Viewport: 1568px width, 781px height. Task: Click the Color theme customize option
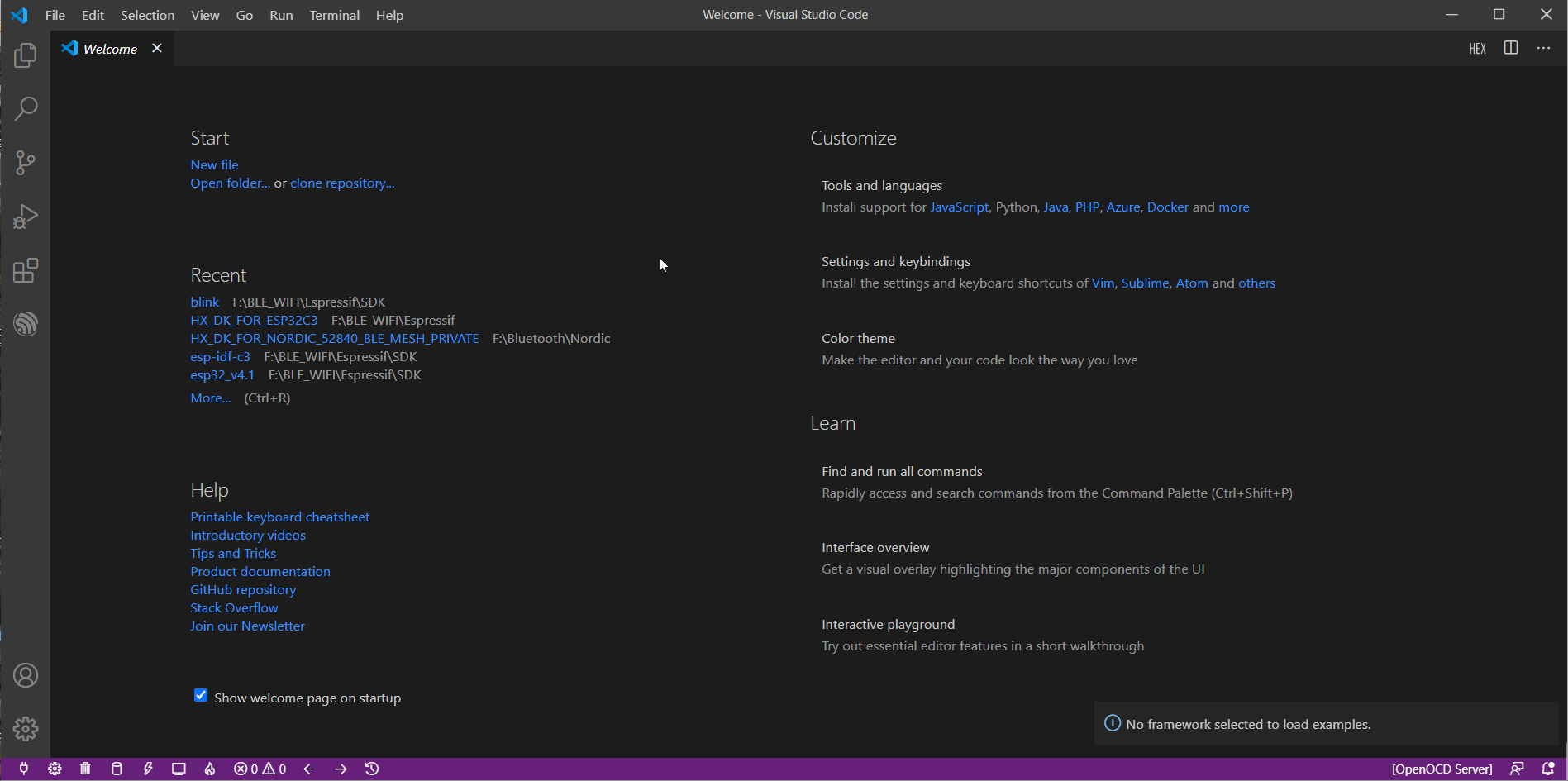[979, 349]
